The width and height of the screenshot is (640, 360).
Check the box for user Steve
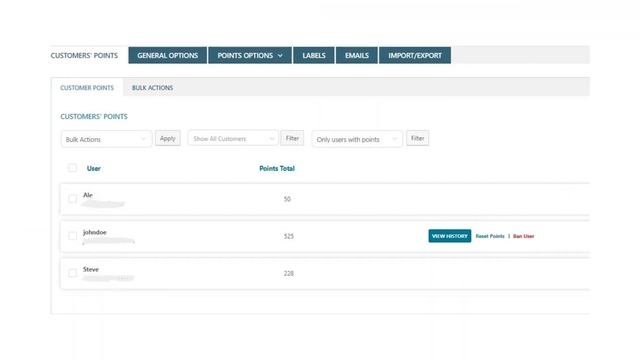pyautogui.click(x=72, y=273)
